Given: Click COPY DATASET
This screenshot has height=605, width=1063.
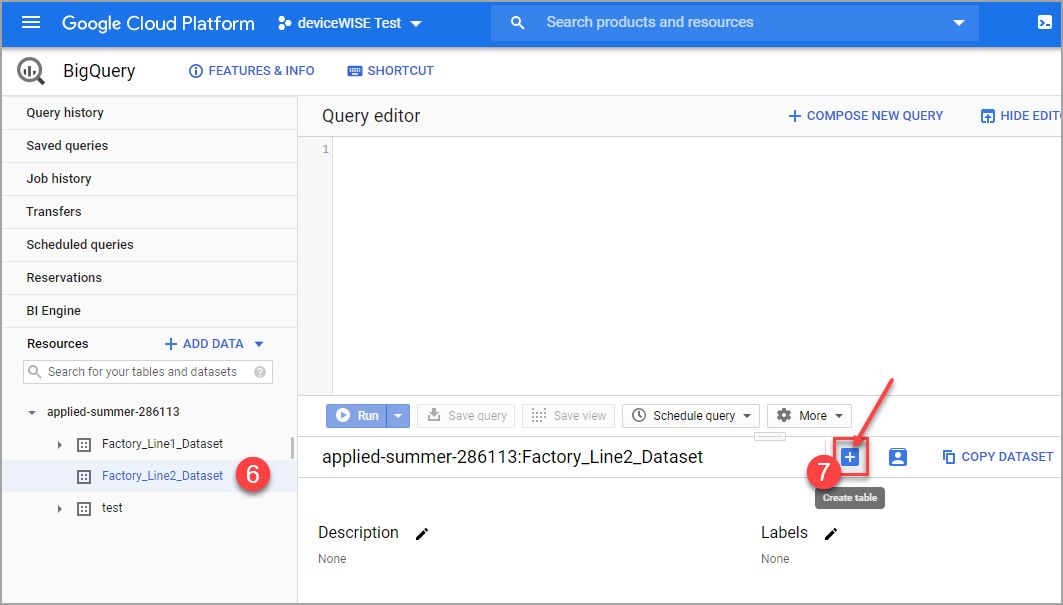Looking at the screenshot, I should (998, 457).
